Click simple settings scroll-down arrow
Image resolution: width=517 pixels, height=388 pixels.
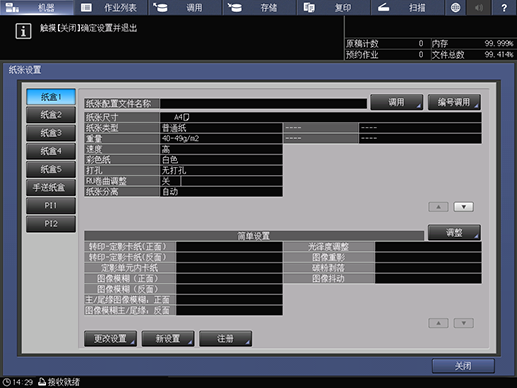coord(464,323)
